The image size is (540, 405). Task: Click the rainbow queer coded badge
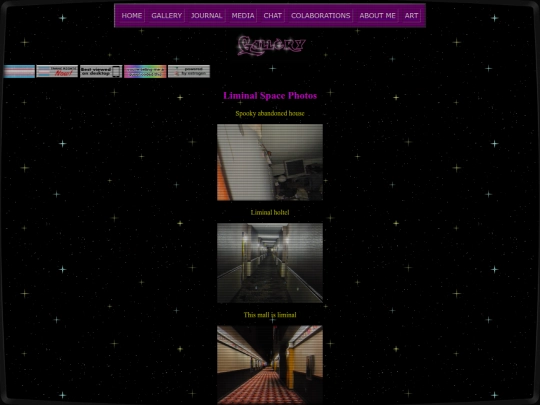tap(145, 71)
